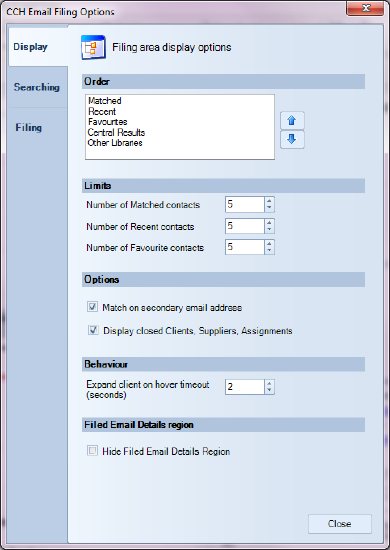Viewport: 390px width, 550px height.
Task: Click the Matched contacts number field
Action: 245,204
